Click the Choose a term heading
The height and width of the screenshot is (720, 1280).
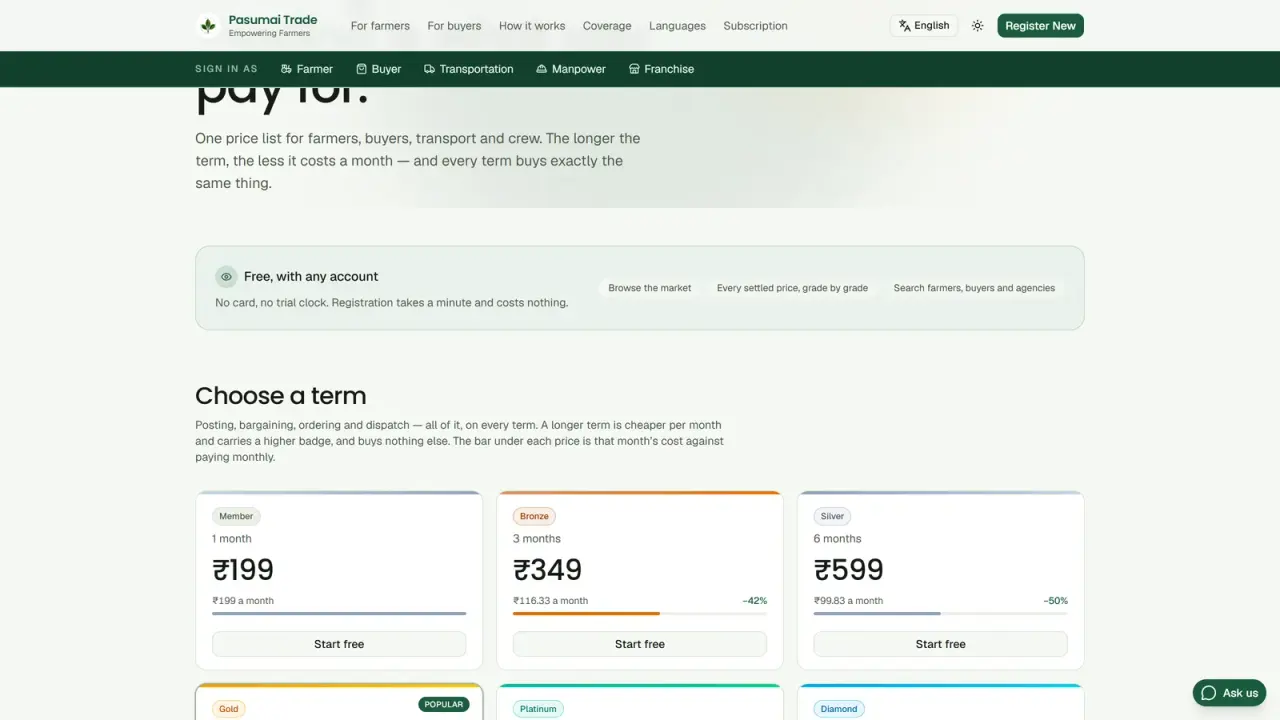pyautogui.click(x=281, y=396)
